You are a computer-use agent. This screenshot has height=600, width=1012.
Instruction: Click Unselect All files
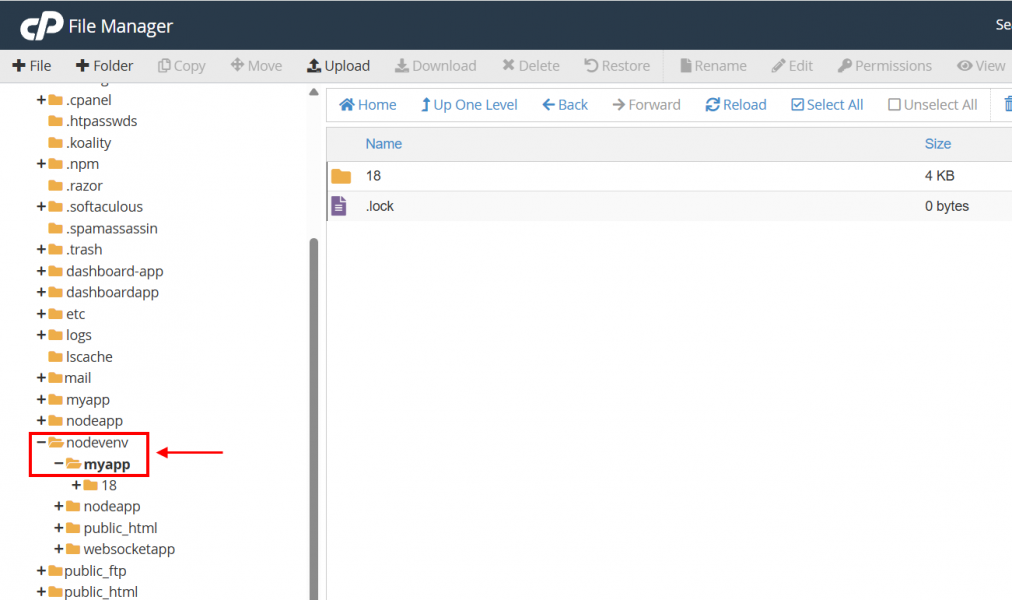tap(933, 105)
